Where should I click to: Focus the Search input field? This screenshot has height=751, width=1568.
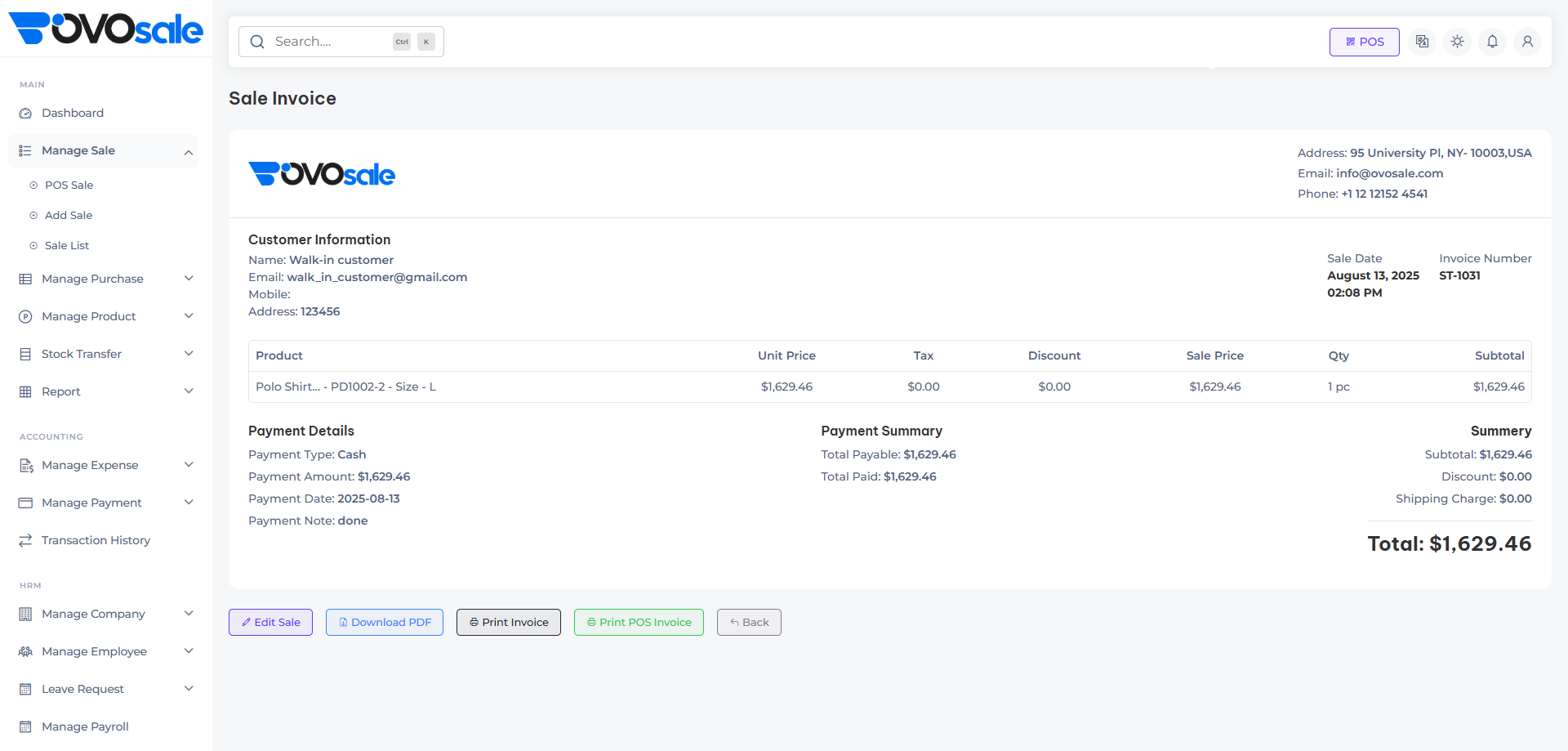[341, 42]
